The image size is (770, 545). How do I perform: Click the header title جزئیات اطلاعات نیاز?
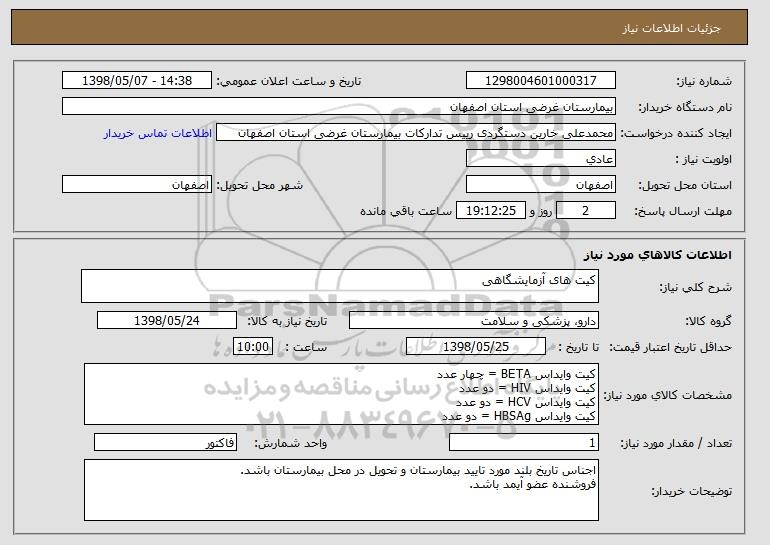pos(671,28)
